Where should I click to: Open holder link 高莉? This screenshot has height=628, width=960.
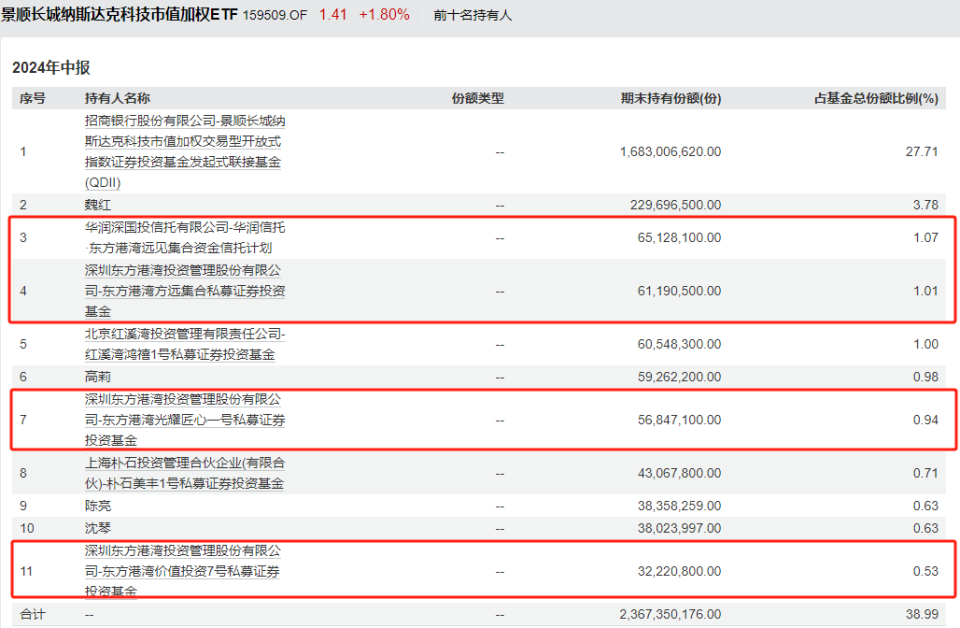[98, 377]
